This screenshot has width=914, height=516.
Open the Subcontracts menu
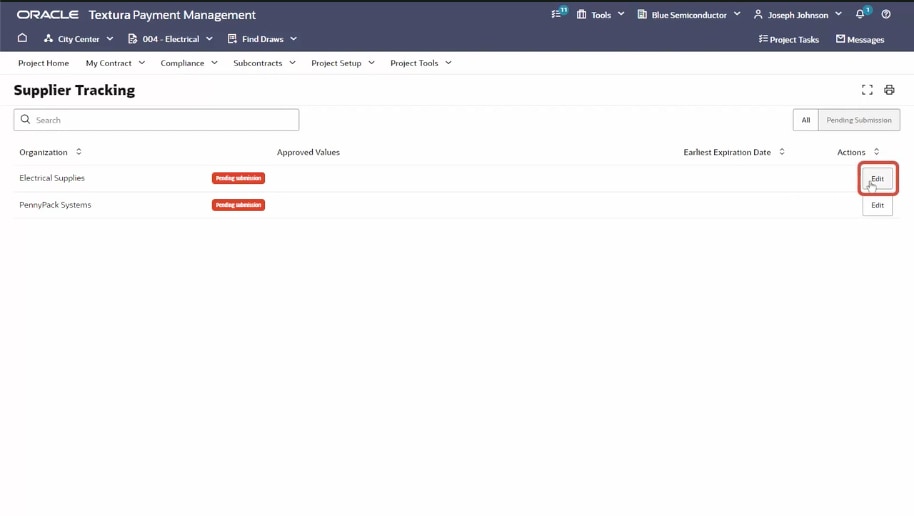pos(264,63)
